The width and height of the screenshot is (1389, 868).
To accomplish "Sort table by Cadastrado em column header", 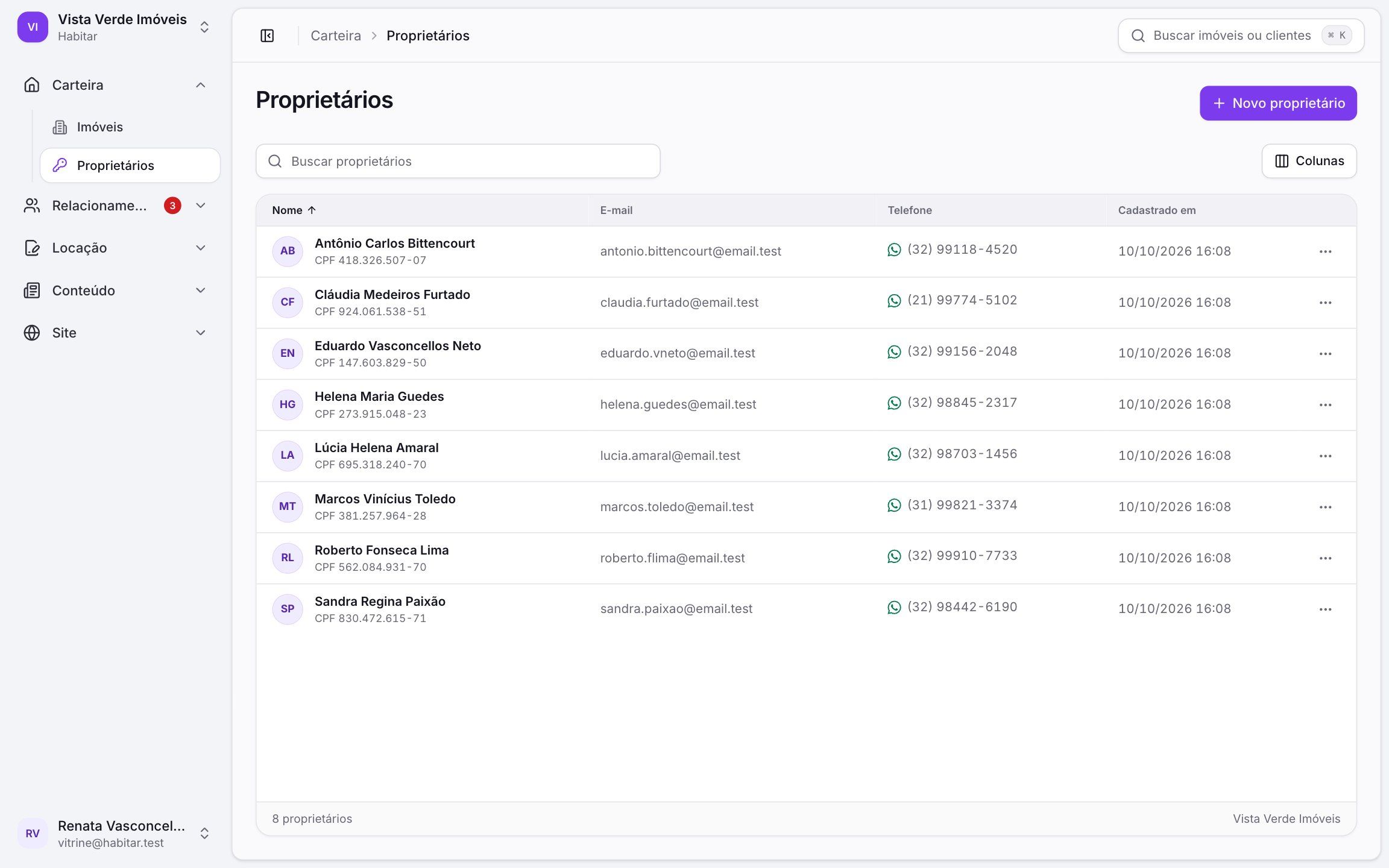I will click(x=1157, y=210).
